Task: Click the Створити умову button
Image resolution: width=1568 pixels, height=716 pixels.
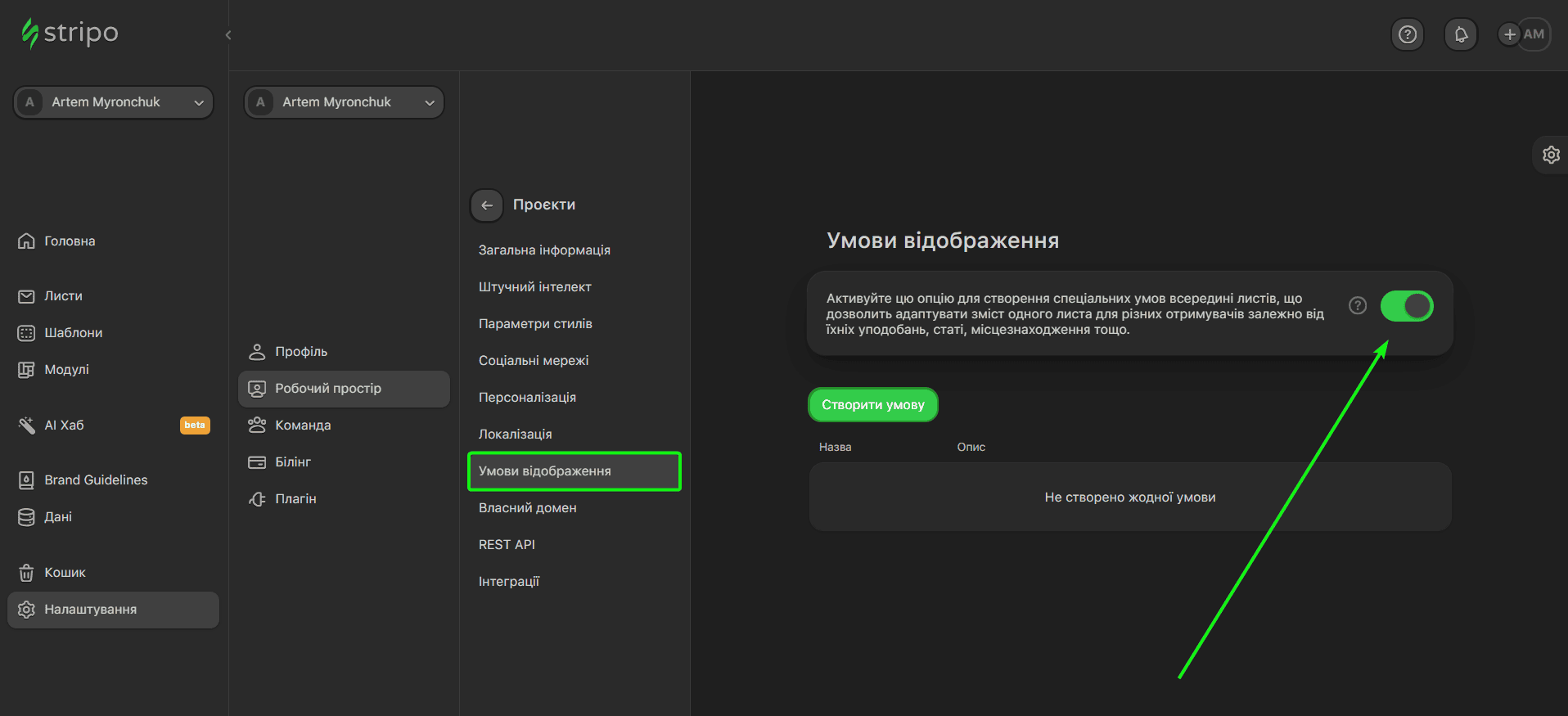Action: (x=873, y=405)
